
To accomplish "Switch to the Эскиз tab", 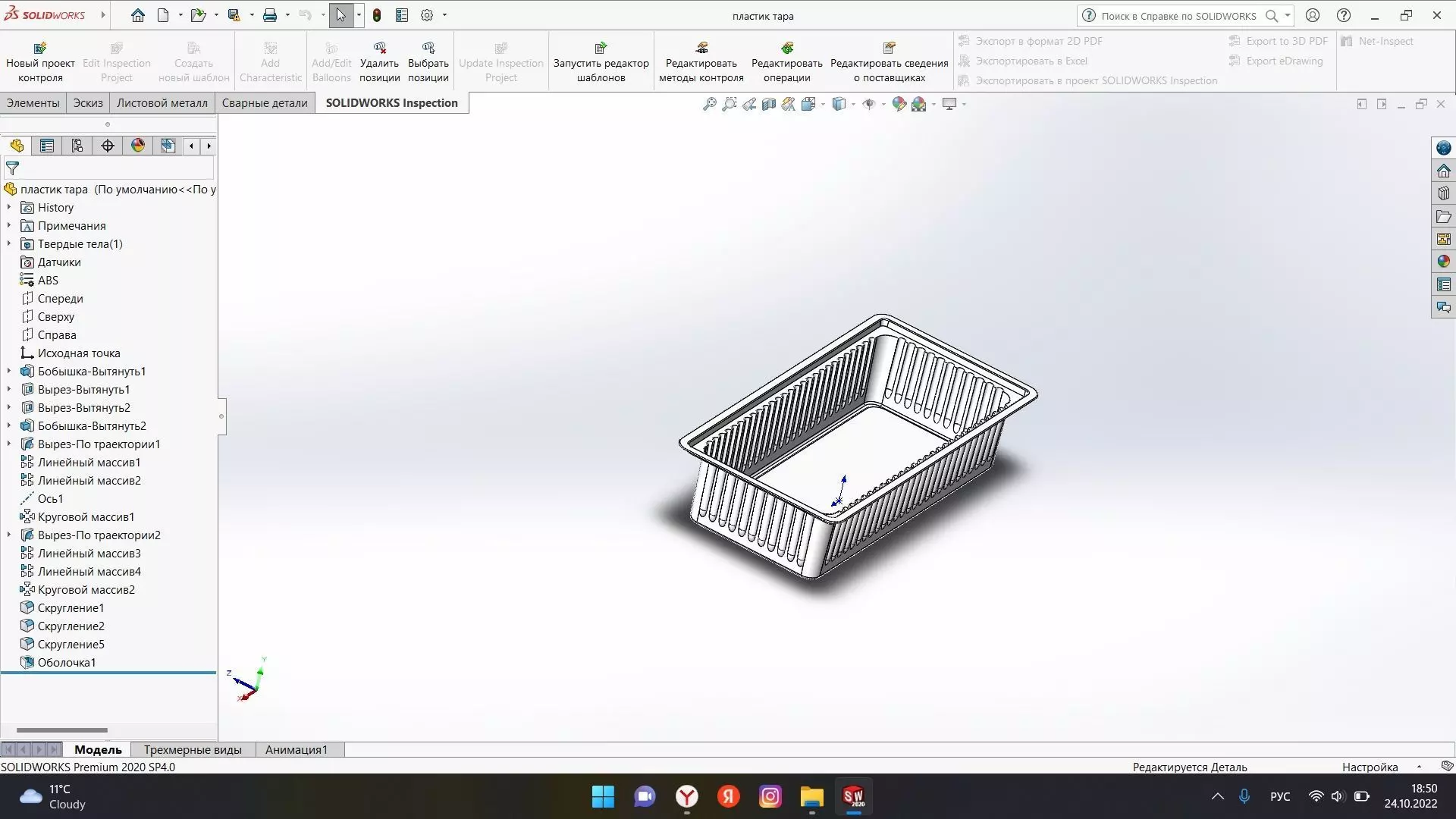I will click(x=88, y=103).
